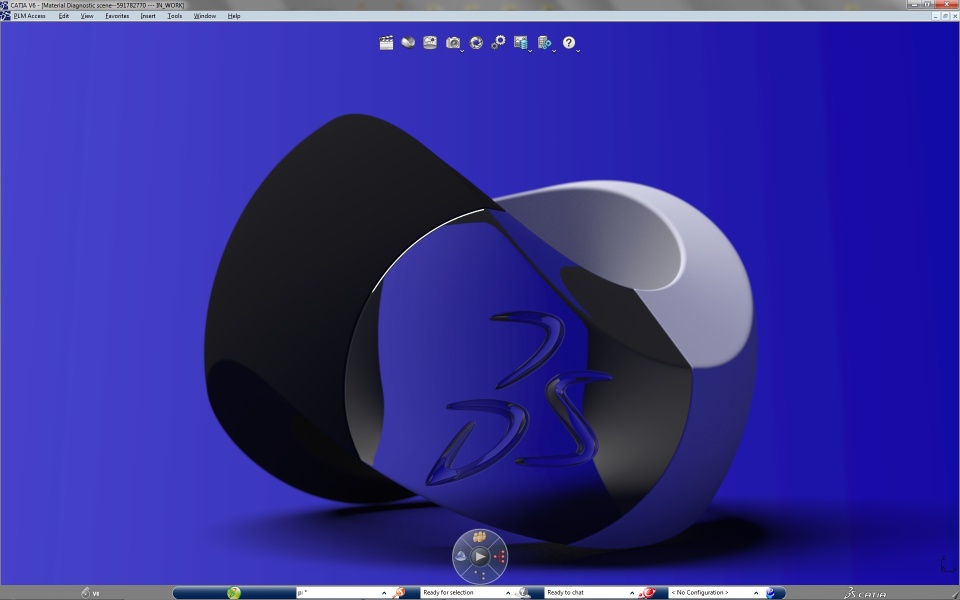Click the 3DS CATIA logo in the status bar
Viewport: 960px width, 600px height.
click(x=865, y=593)
